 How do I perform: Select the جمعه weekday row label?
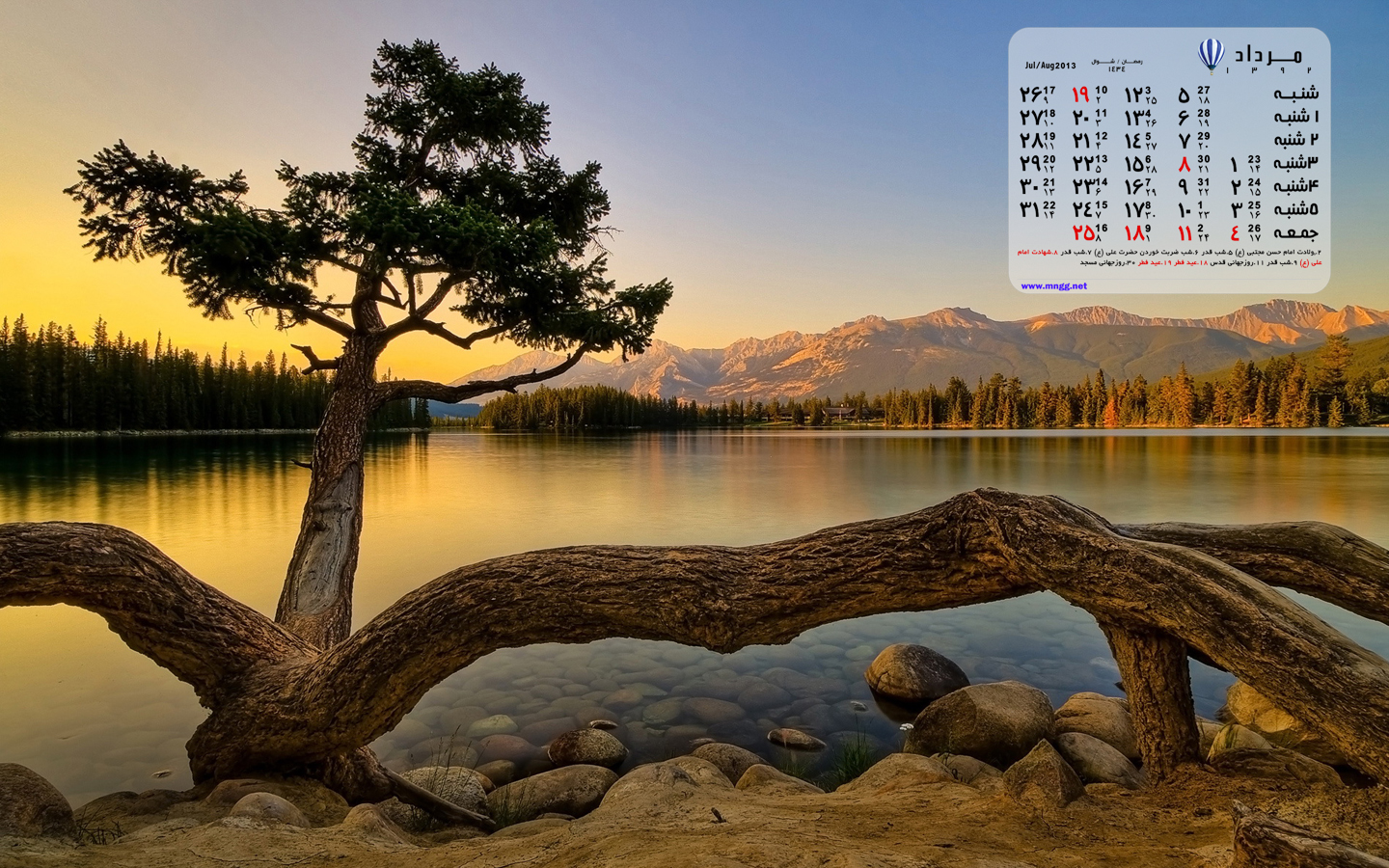1296,232
